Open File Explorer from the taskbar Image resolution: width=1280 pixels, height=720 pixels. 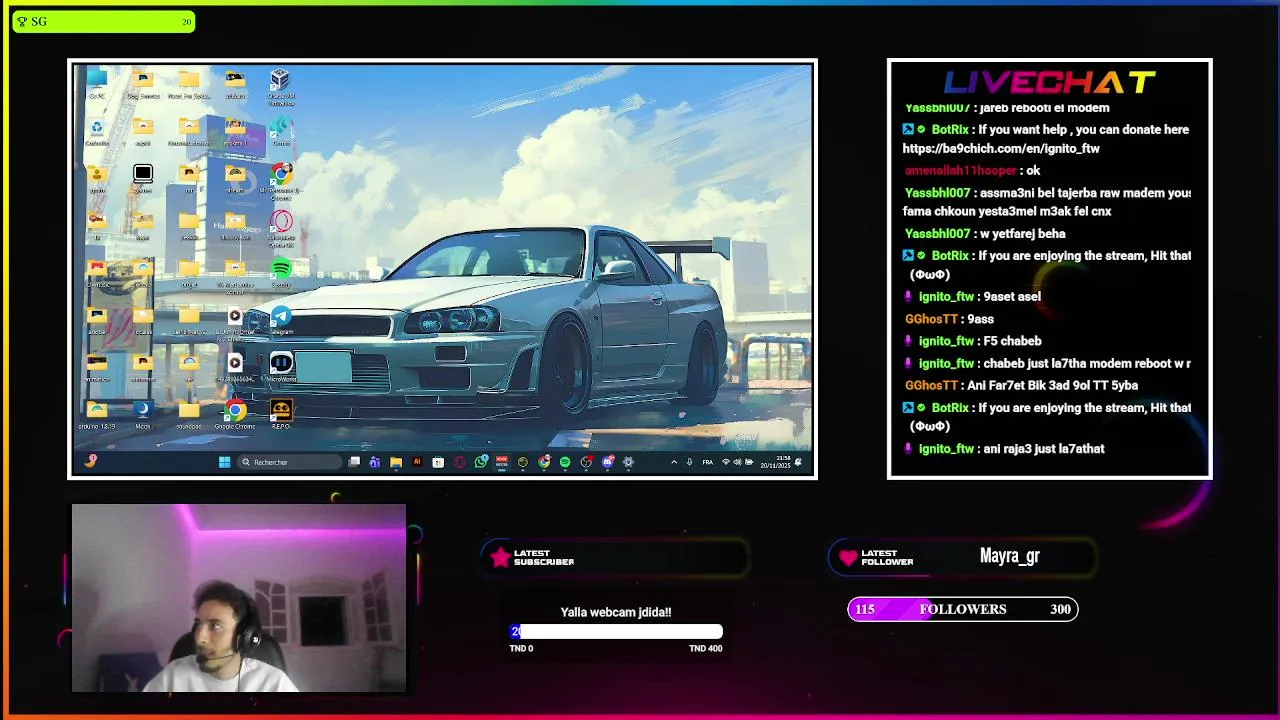pos(396,462)
